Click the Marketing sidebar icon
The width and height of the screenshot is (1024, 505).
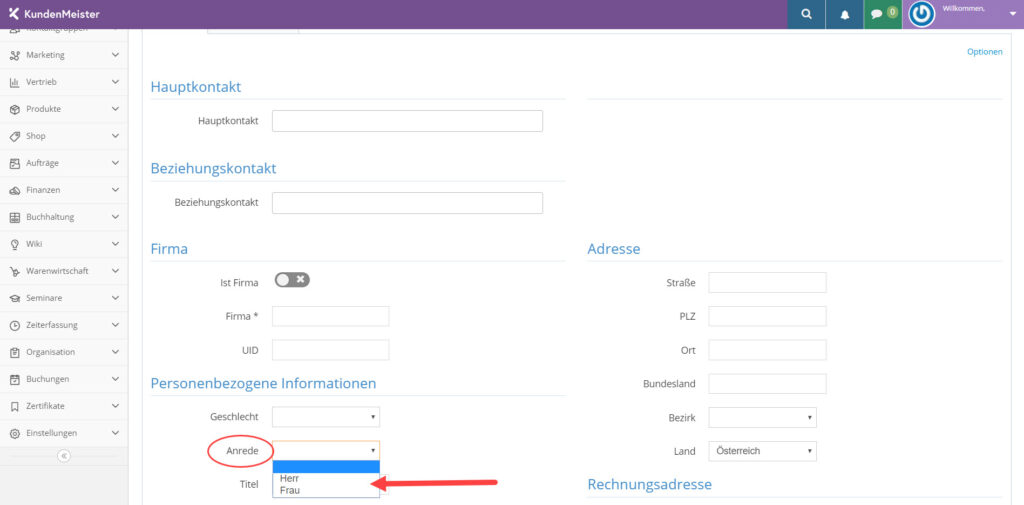pyautogui.click(x=14, y=56)
